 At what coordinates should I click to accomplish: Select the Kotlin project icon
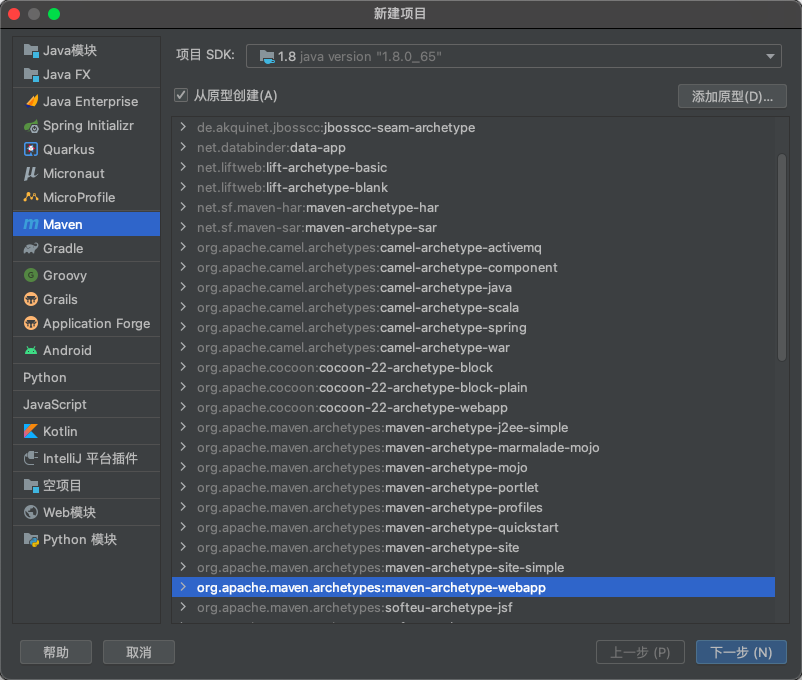point(31,430)
